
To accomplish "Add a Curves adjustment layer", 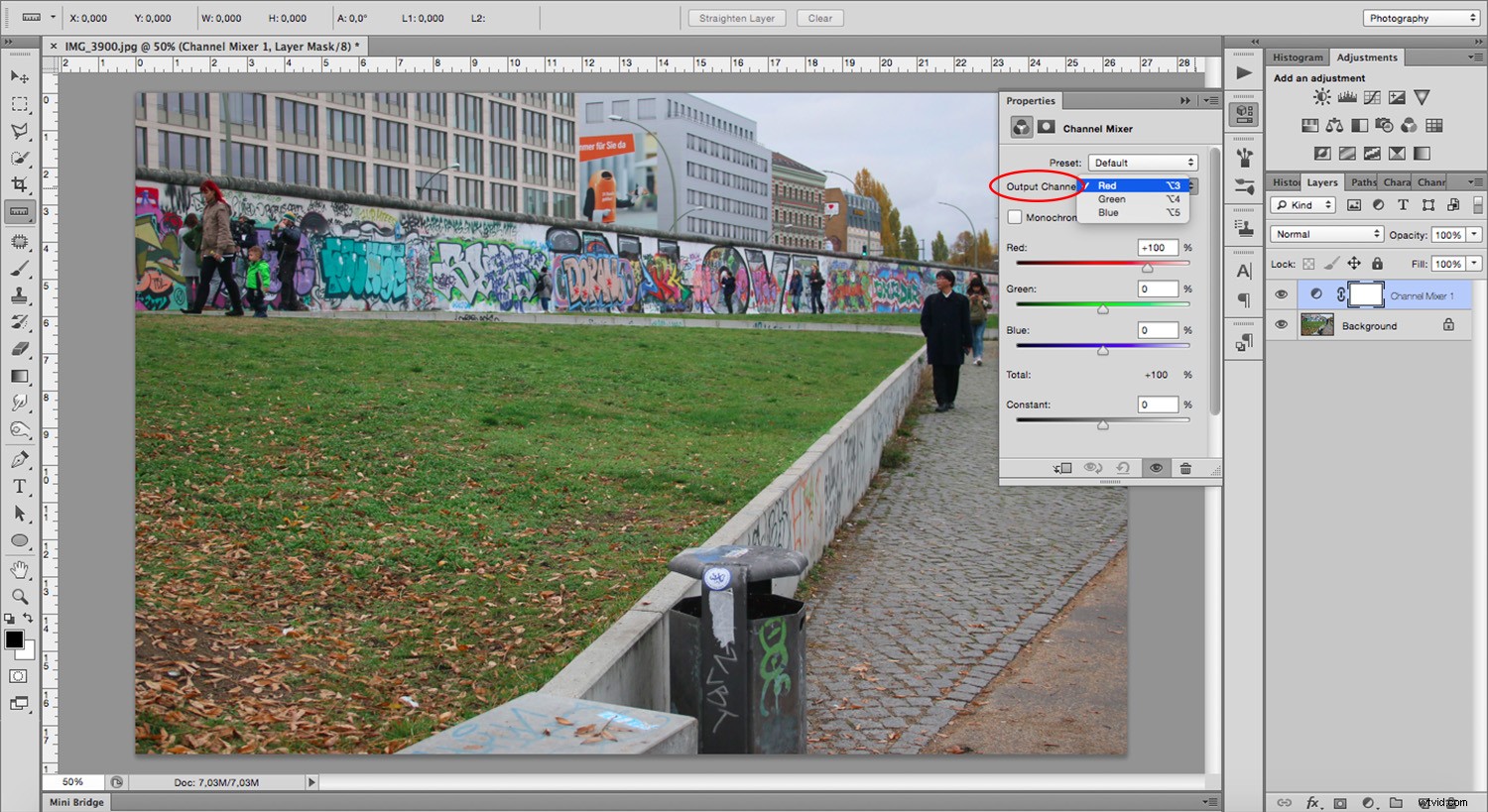I will (1371, 97).
